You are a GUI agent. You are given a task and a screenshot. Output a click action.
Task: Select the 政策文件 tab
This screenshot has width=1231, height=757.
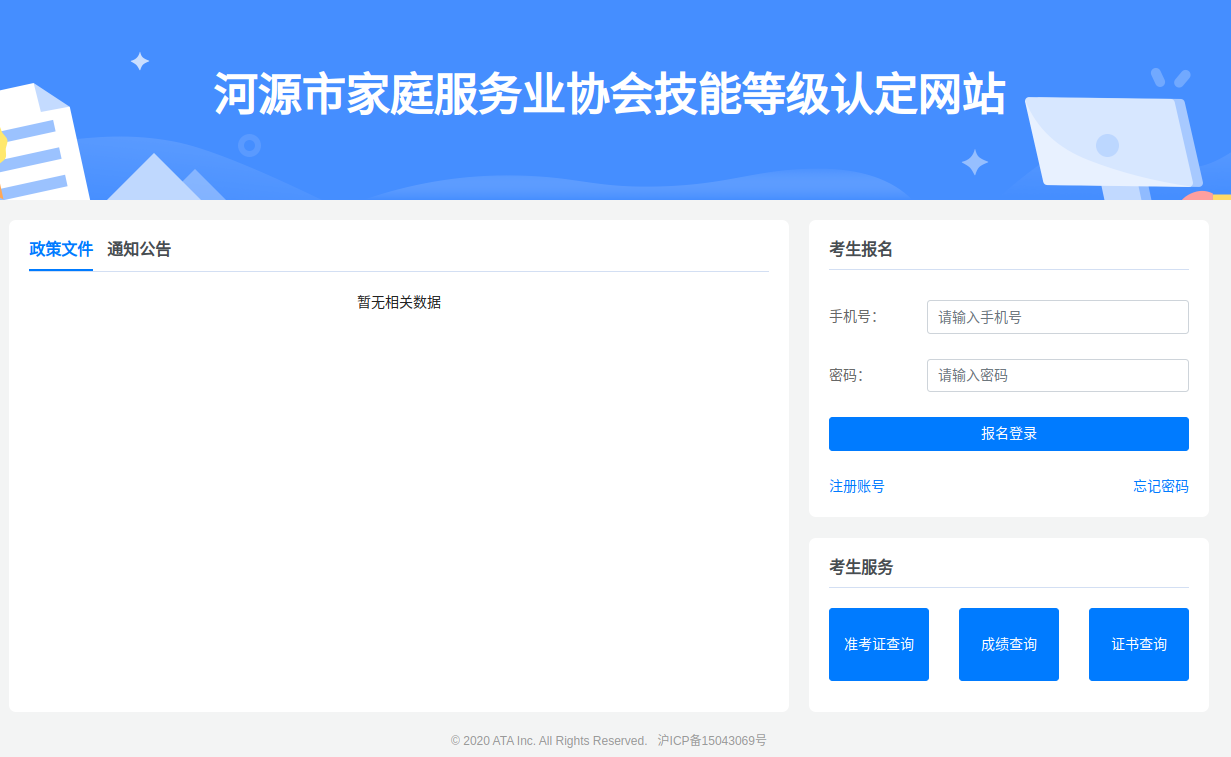point(60,248)
